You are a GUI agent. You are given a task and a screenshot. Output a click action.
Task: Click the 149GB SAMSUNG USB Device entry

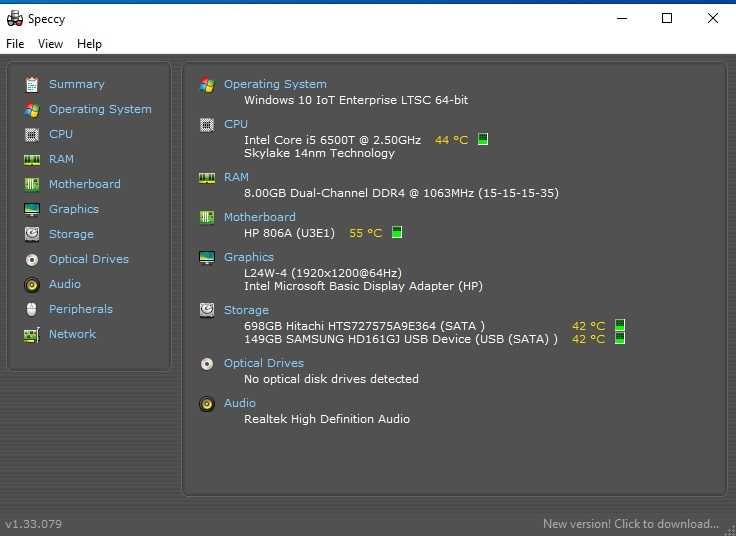click(x=401, y=339)
